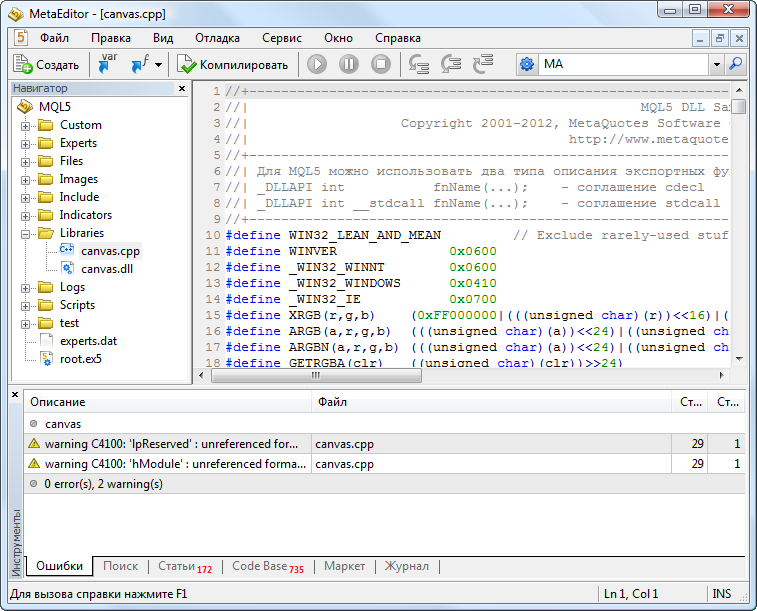The image size is (757, 611).
Task: Switch to the Маркет tab
Action: pyautogui.click(x=344, y=566)
